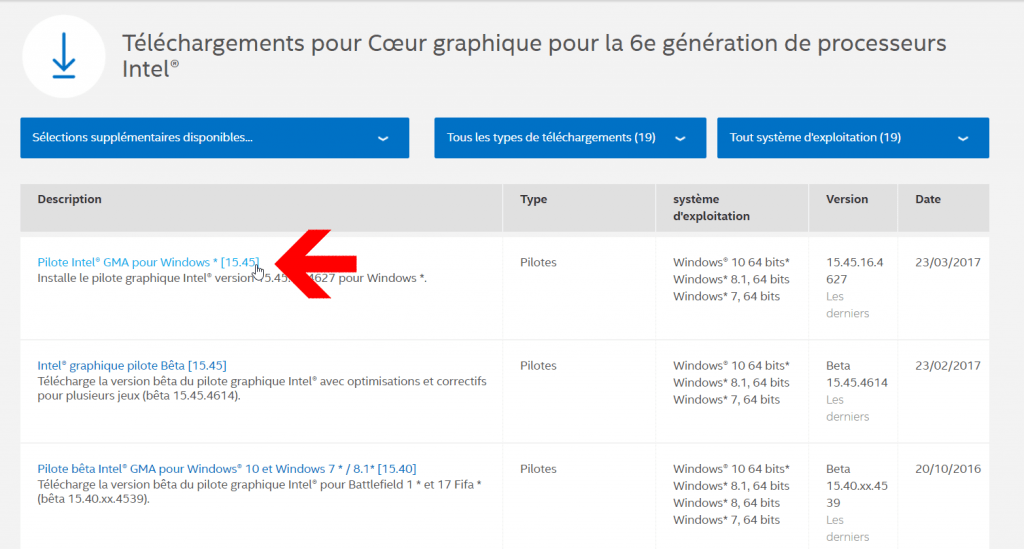The height and width of the screenshot is (549, 1024).
Task: Select the date 23/03/2017
Action: pyautogui.click(x=948, y=262)
